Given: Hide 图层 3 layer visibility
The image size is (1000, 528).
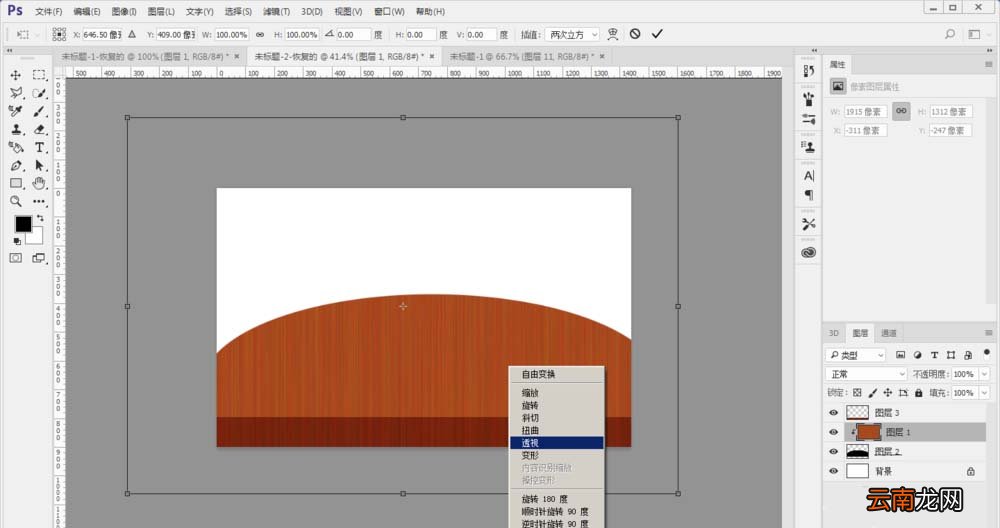Looking at the screenshot, I should click(833, 413).
